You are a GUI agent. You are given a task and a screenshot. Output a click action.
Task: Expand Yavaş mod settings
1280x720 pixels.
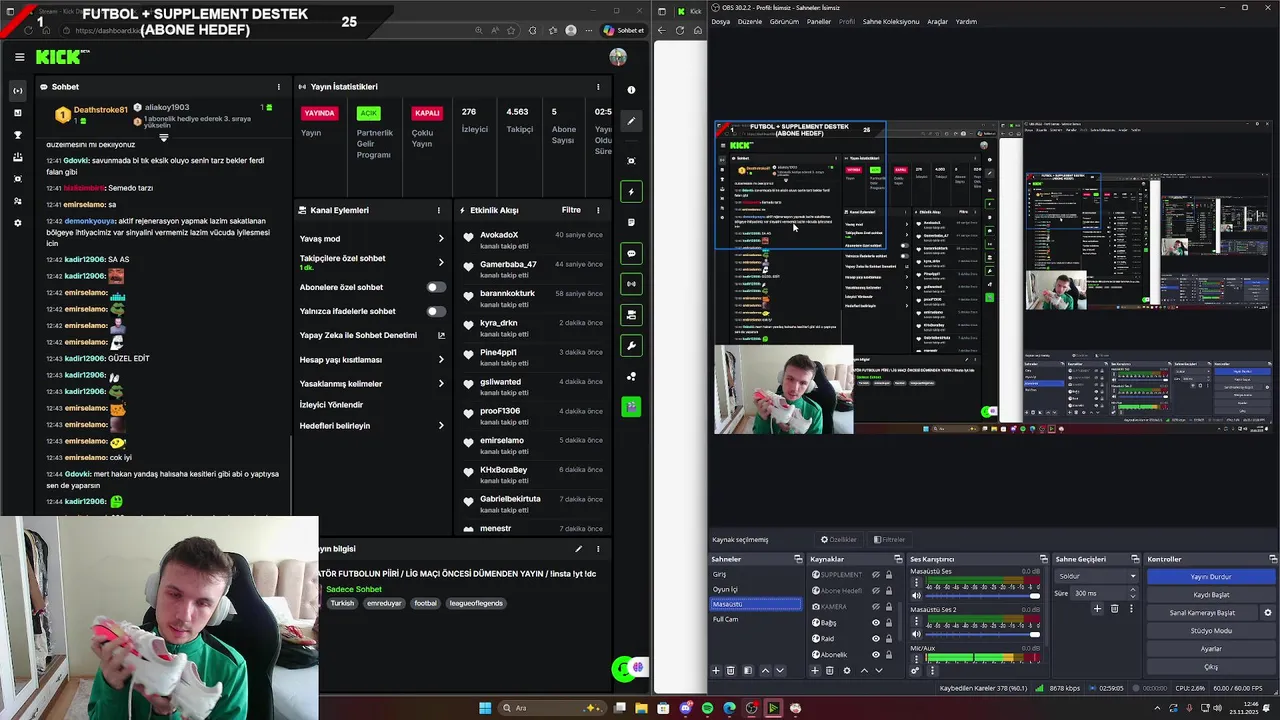[x=441, y=239]
